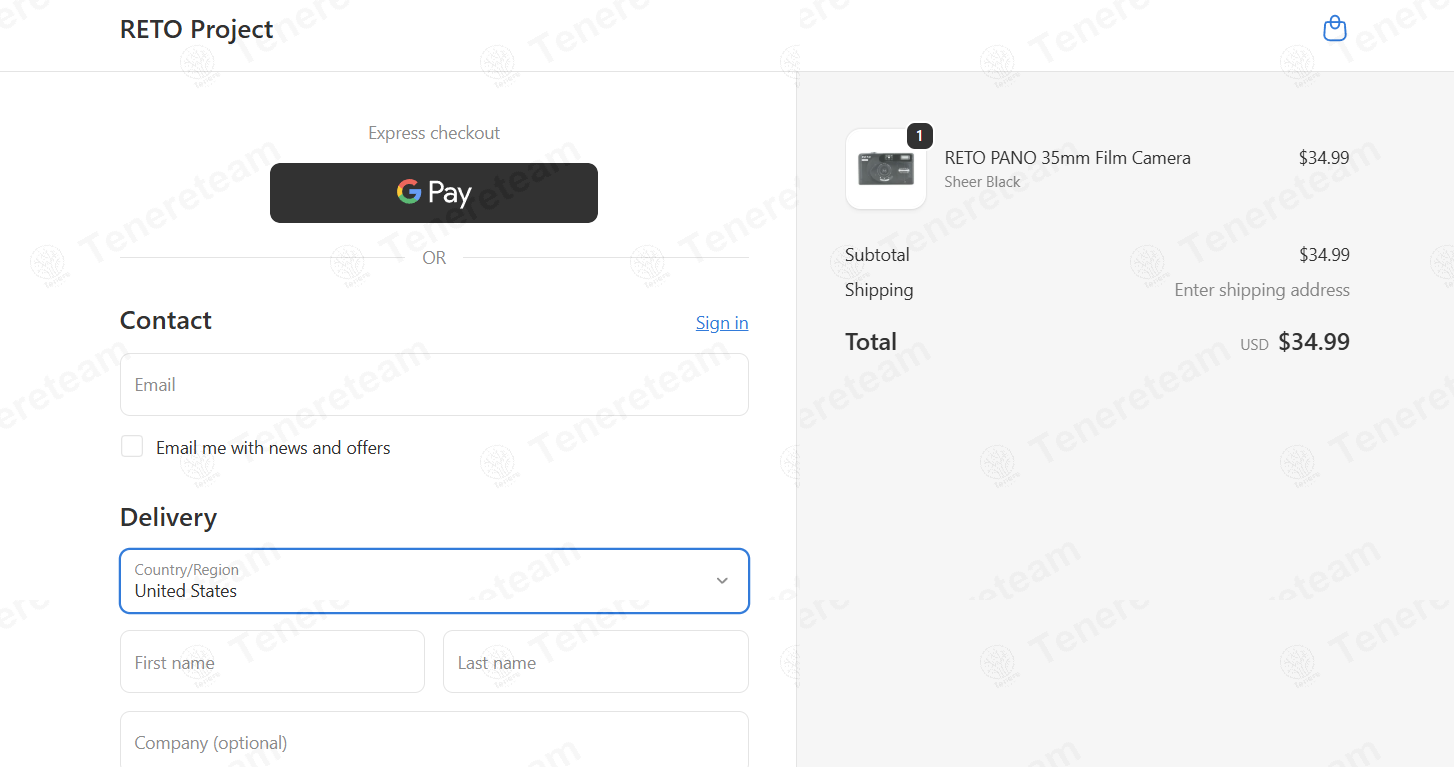Click the RETO PANO camera thumbnail
Screen dimensions: 1454x767
tap(886, 169)
